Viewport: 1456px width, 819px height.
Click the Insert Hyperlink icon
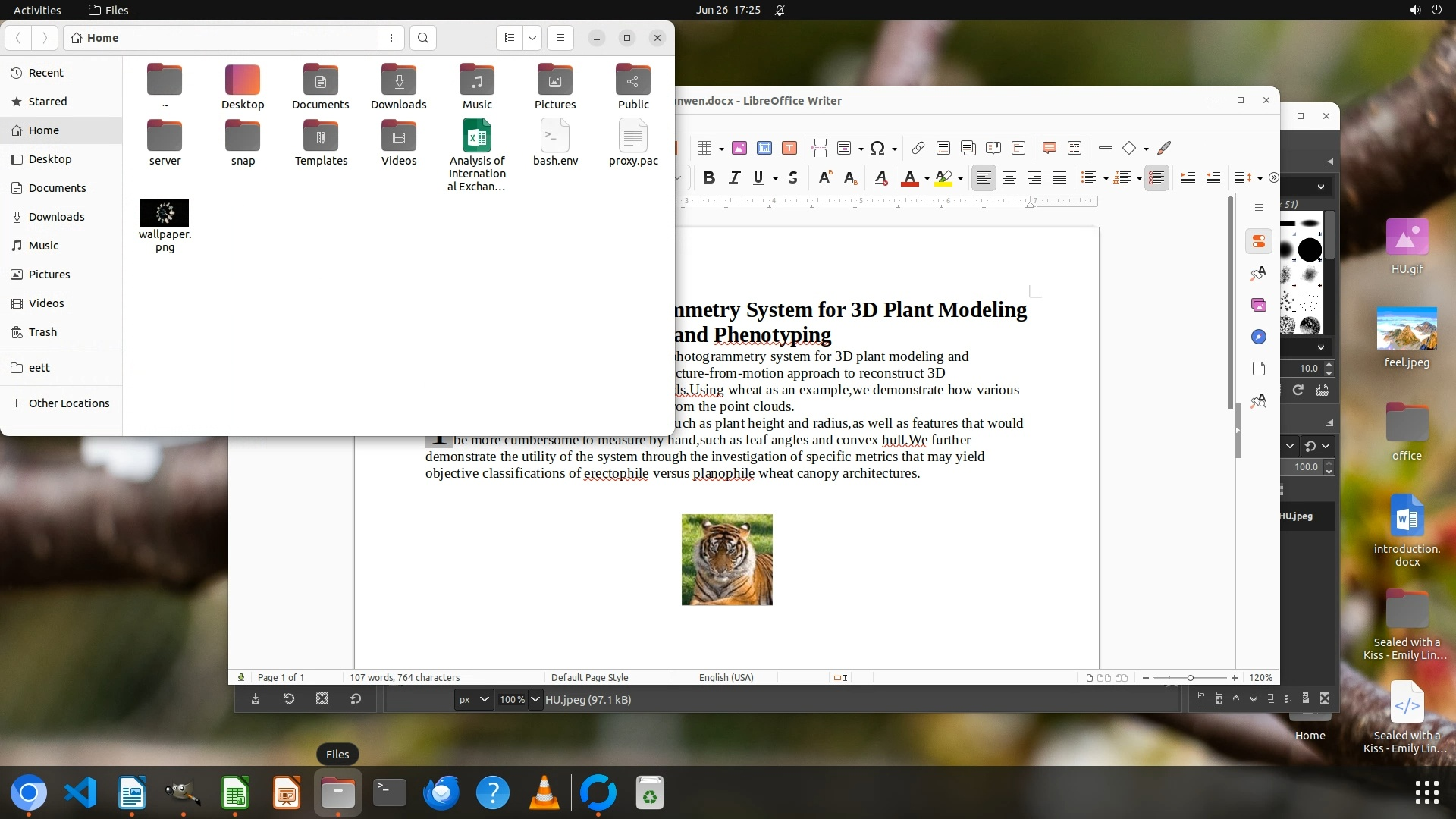pos(918,148)
